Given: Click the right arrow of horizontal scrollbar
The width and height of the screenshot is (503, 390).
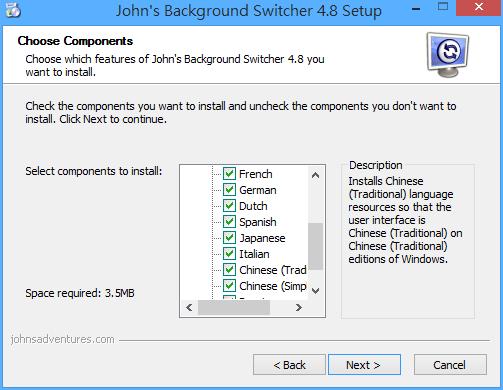Looking at the screenshot, I should [299, 307].
